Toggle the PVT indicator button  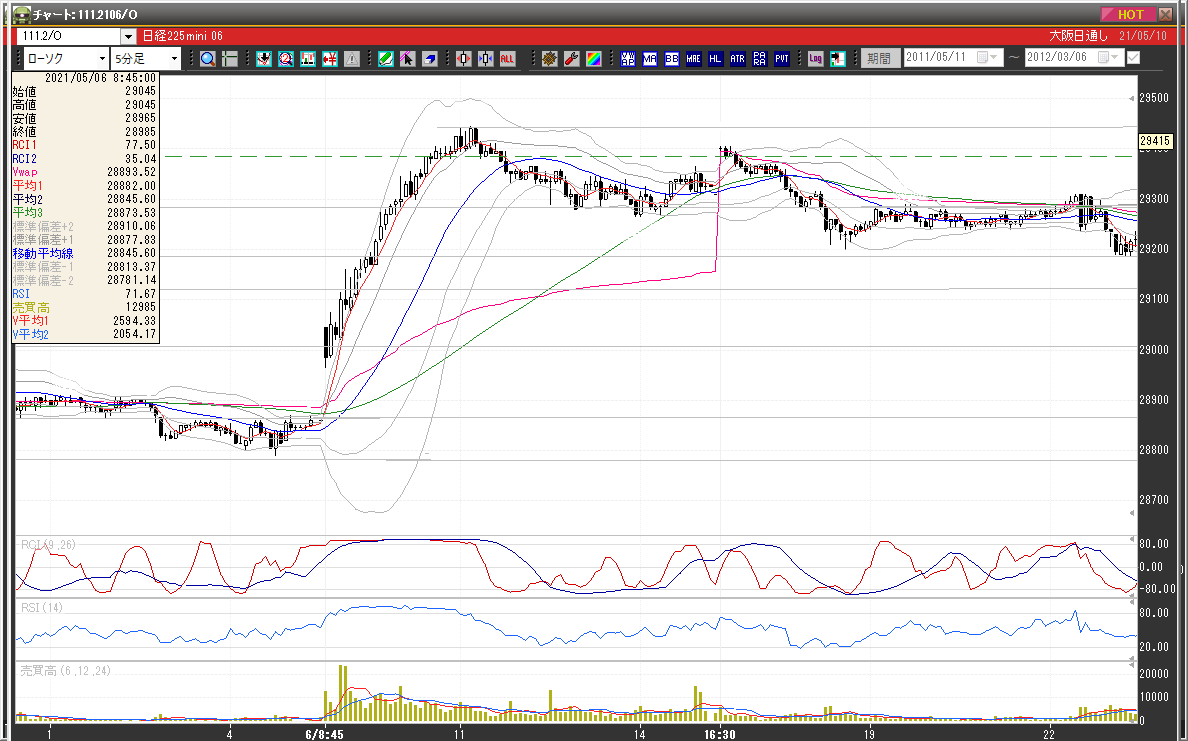point(781,58)
